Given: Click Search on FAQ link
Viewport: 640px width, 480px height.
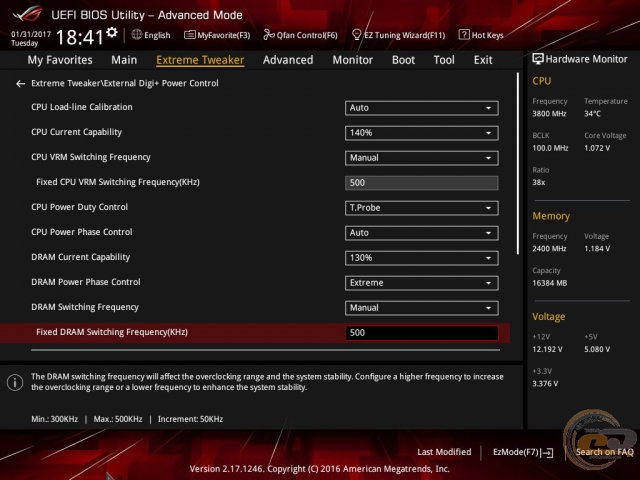Looking at the screenshot, I should pyautogui.click(x=604, y=452).
